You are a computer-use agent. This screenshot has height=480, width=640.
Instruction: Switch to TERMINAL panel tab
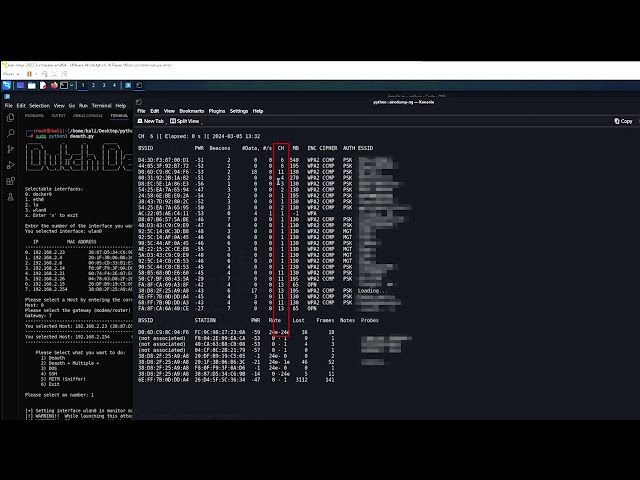click(x=119, y=116)
